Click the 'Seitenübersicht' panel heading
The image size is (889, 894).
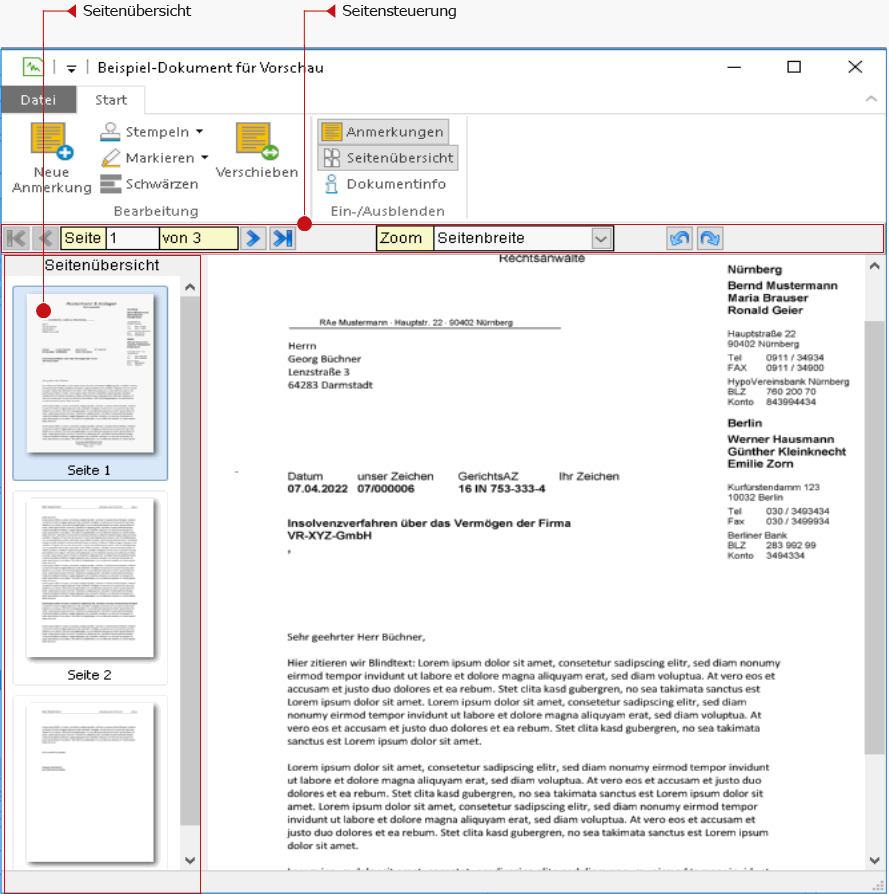(x=102, y=265)
